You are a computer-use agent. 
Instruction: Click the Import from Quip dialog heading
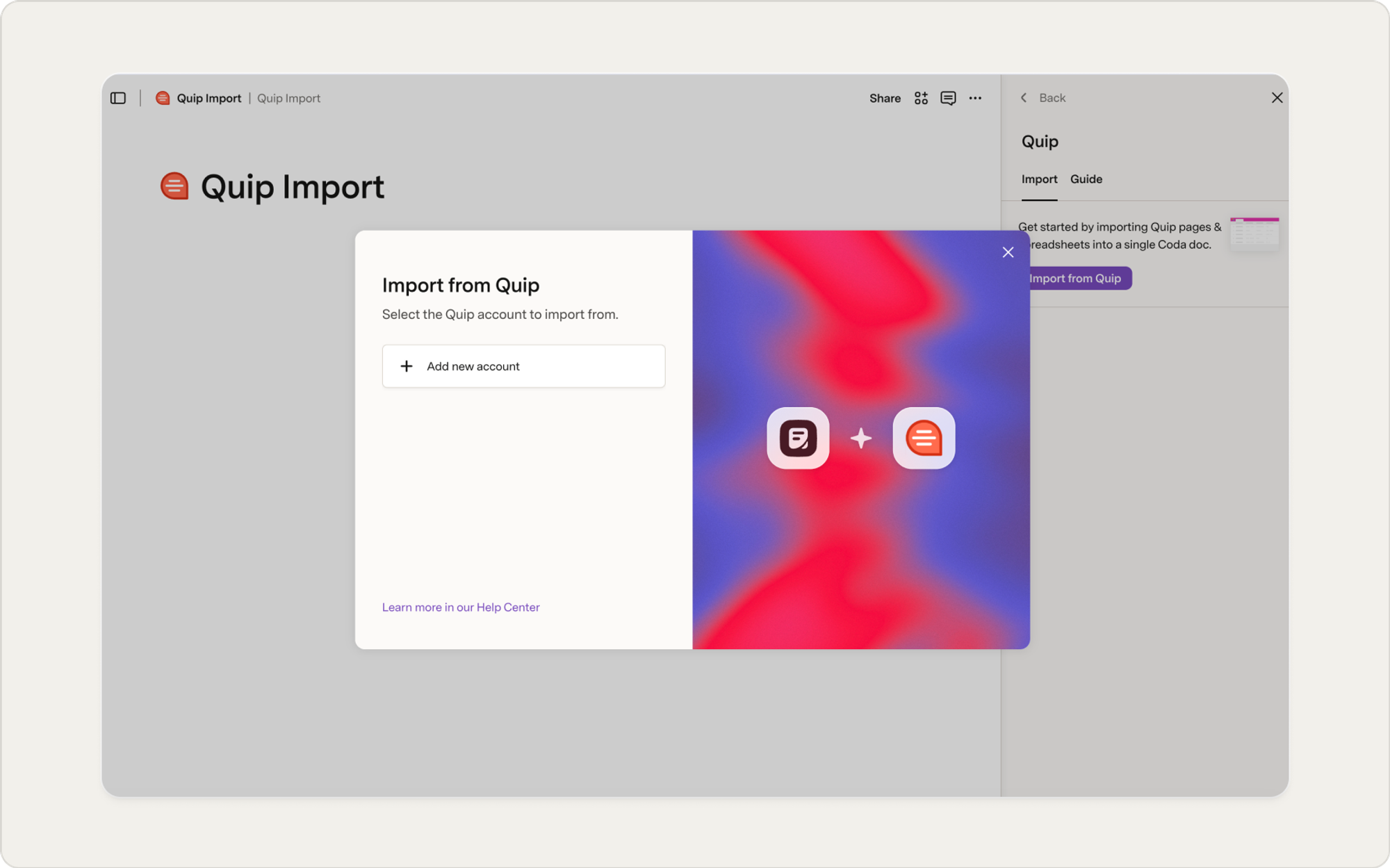pyautogui.click(x=461, y=285)
